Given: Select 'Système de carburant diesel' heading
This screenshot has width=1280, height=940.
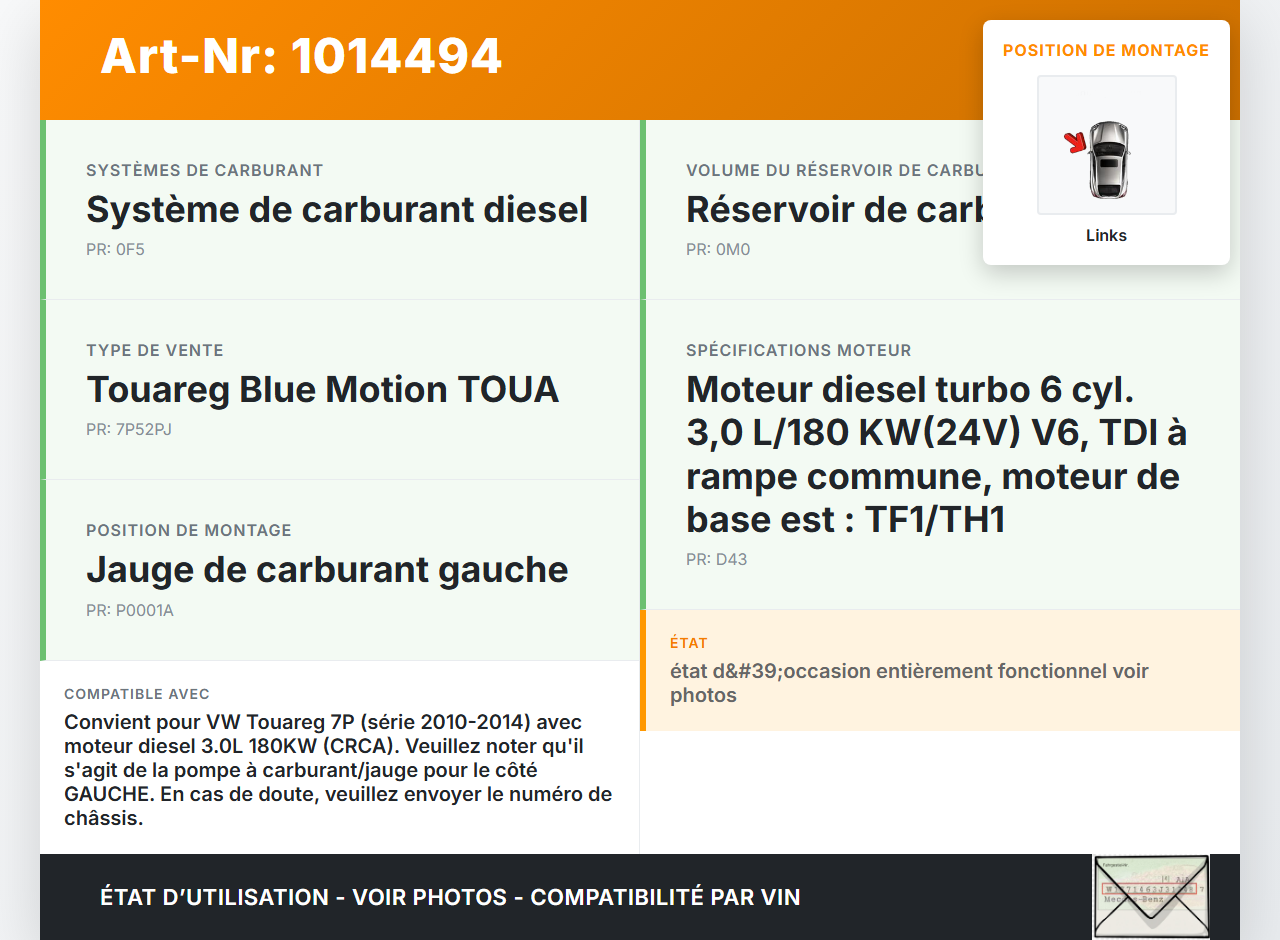Looking at the screenshot, I should (x=337, y=210).
